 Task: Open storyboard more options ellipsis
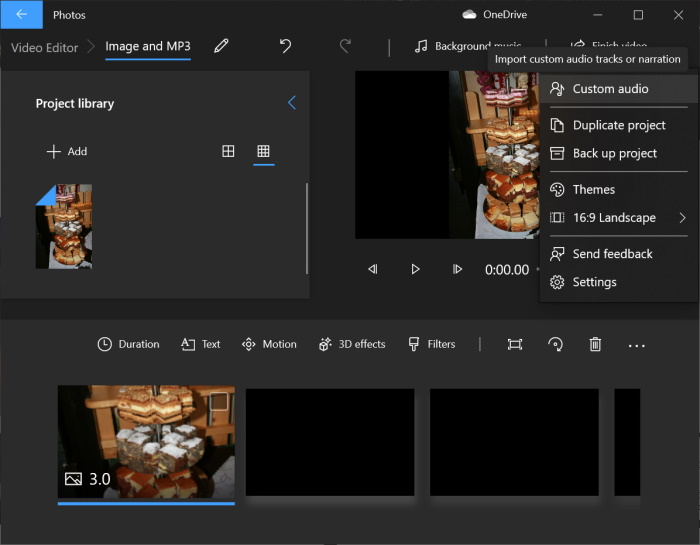[636, 344]
